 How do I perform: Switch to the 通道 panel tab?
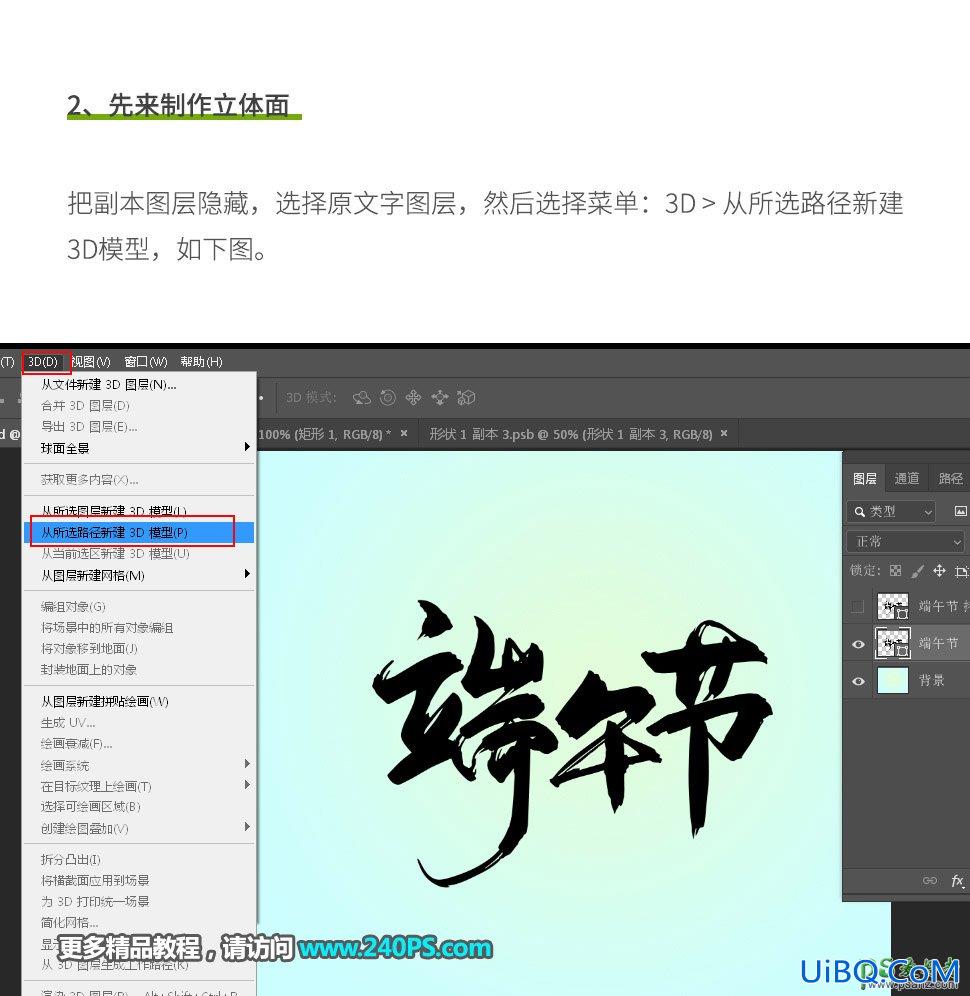tap(906, 478)
